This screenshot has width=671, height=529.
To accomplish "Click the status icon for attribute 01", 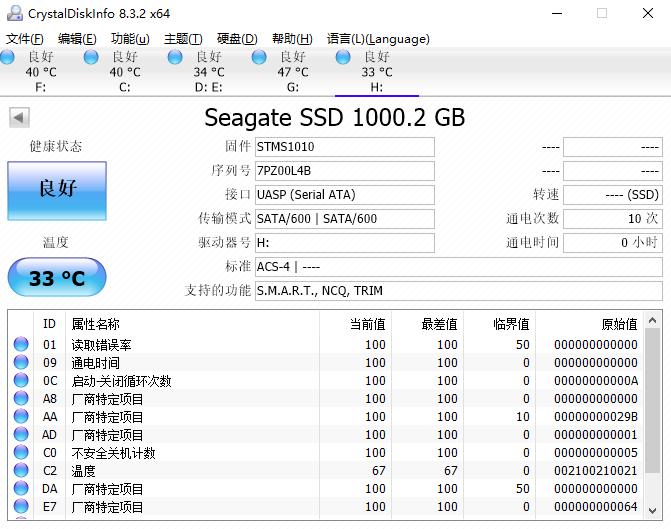I will (x=21, y=344).
